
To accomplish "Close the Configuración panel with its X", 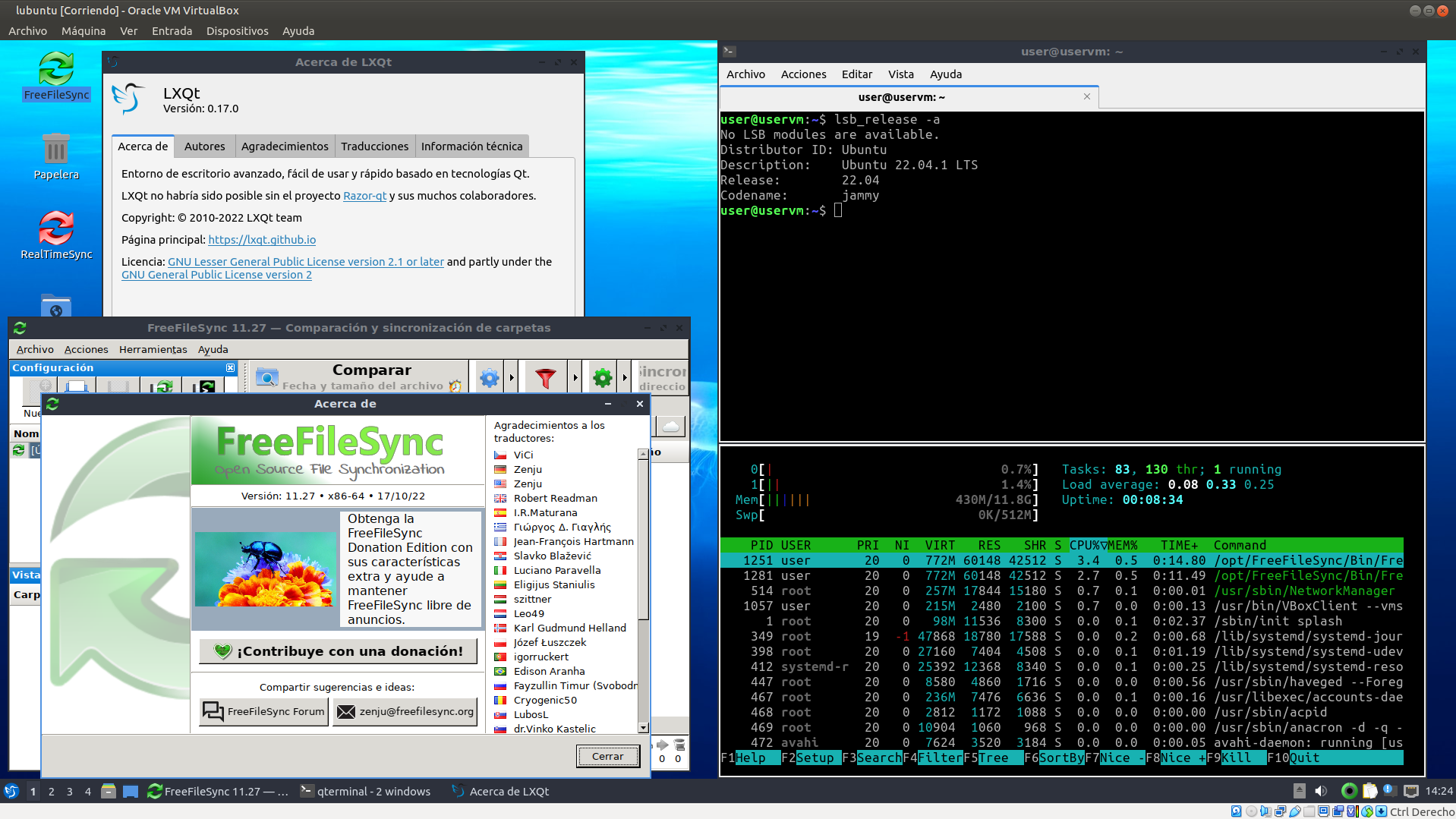I will point(230,367).
